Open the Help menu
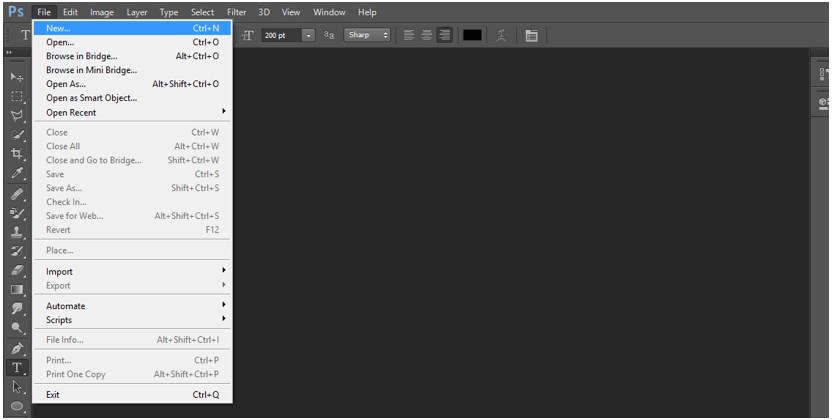Viewport: 832px width, 420px height. 367,12
